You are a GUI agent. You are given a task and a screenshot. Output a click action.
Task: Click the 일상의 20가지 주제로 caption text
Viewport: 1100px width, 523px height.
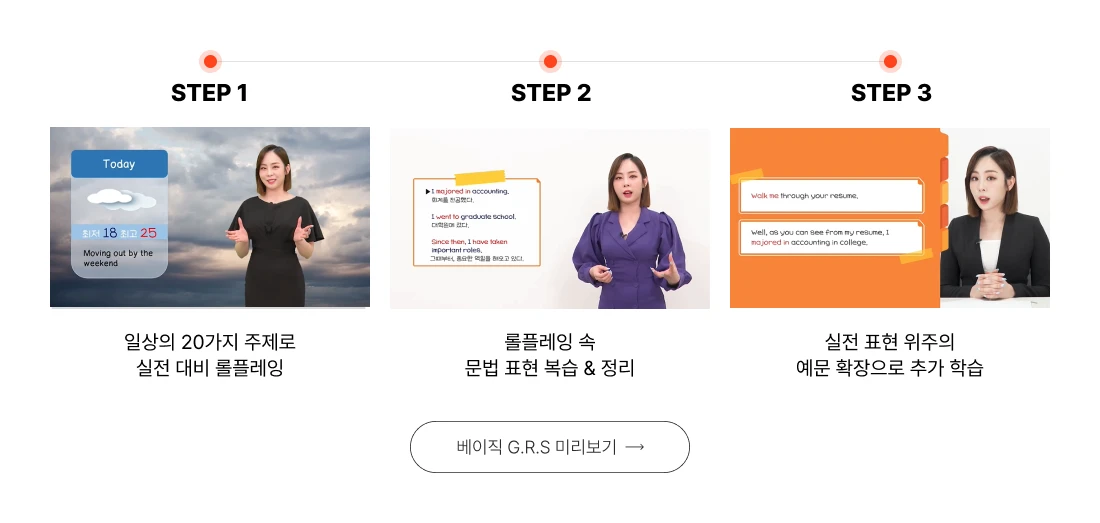pos(210,342)
